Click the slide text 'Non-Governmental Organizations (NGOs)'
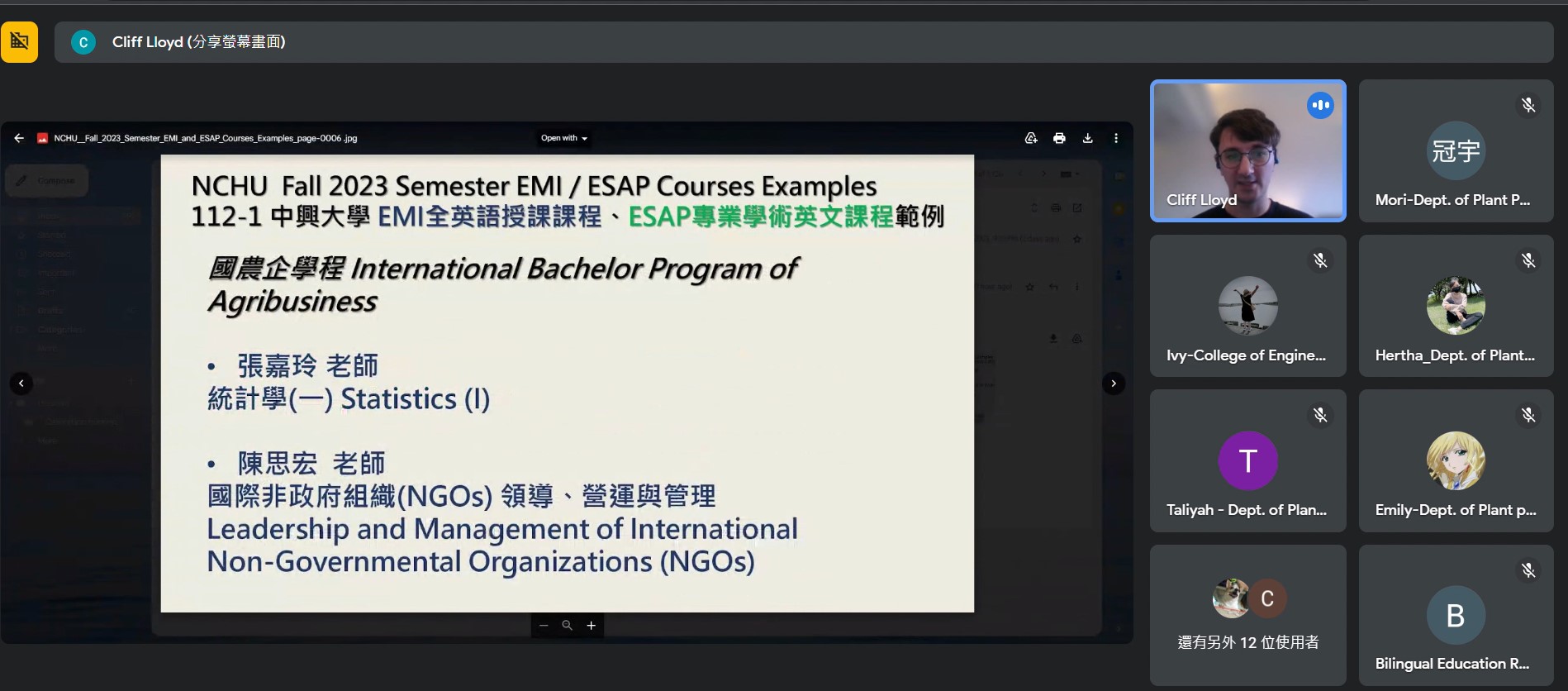The image size is (1568, 691). pyautogui.click(x=481, y=562)
